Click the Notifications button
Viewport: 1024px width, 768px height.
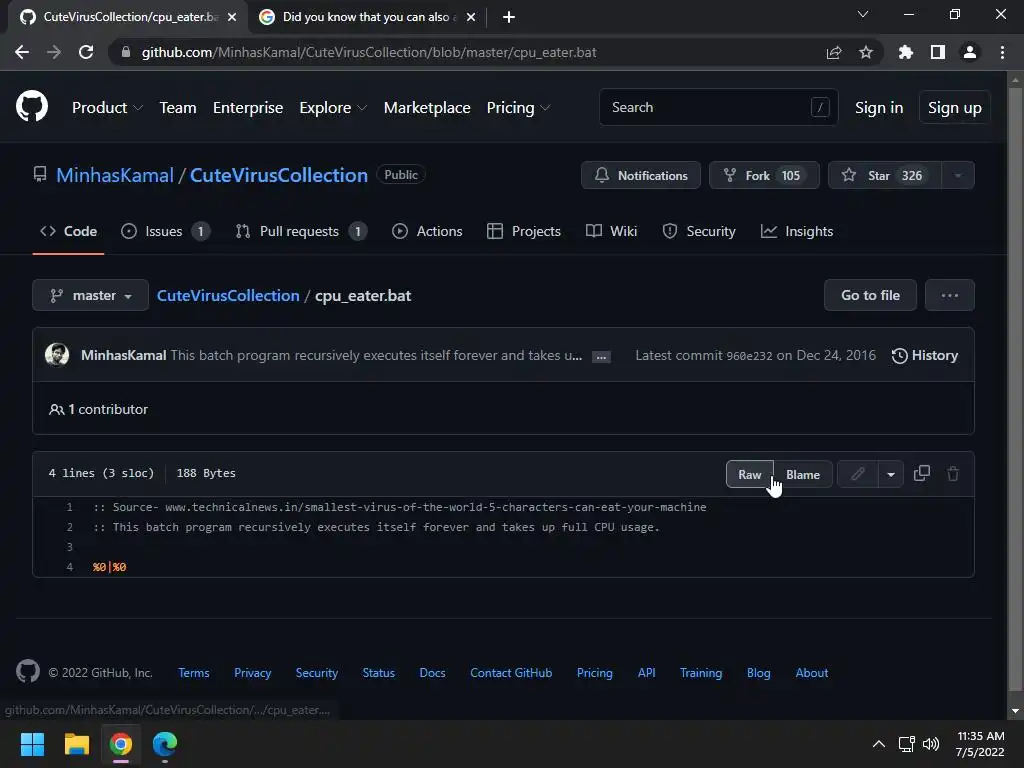click(x=641, y=175)
